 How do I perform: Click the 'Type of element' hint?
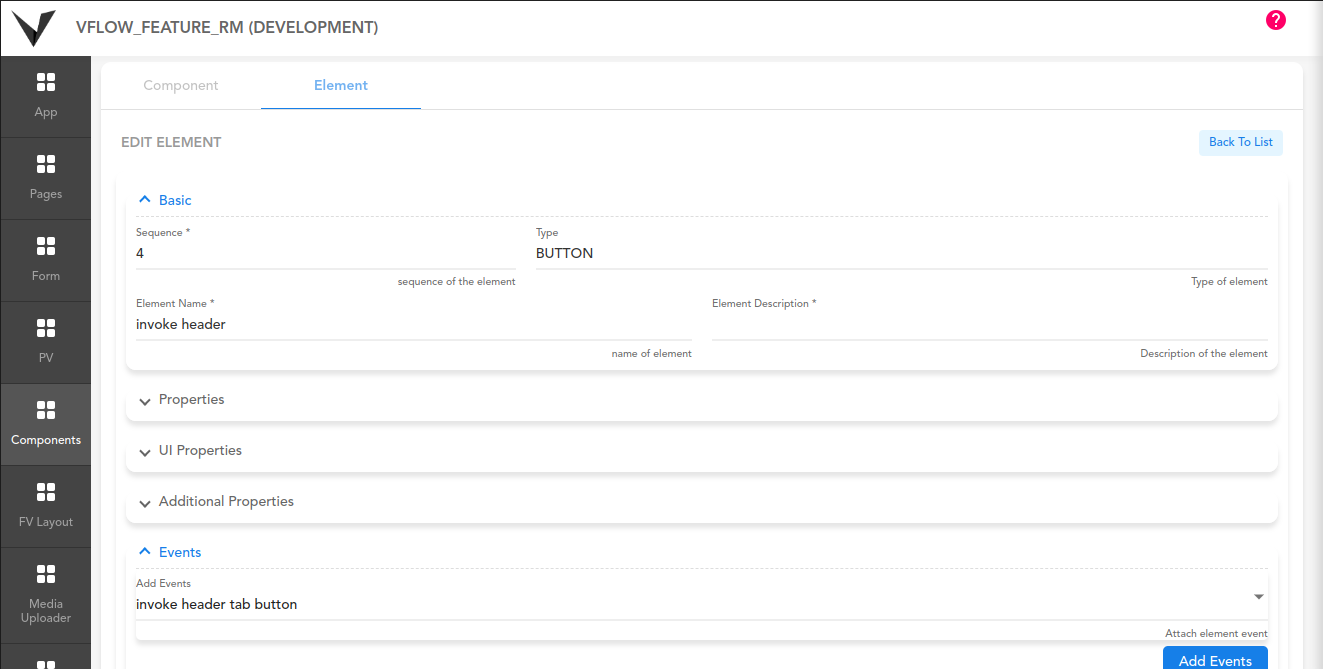(x=1229, y=282)
